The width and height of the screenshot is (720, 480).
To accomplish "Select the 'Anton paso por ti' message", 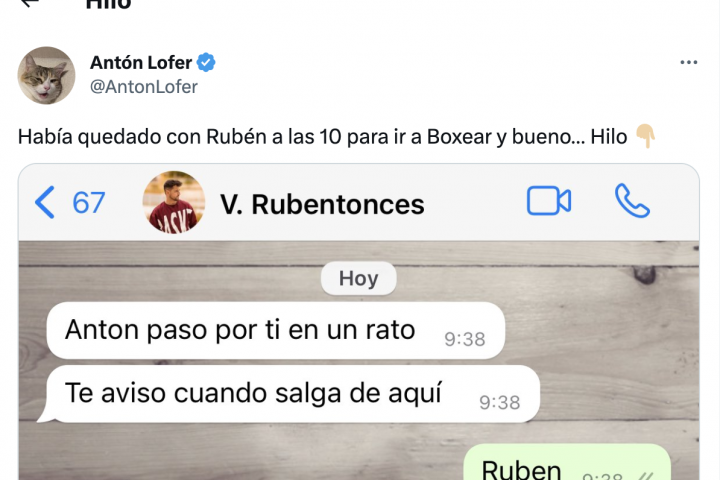I will [x=276, y=331].
